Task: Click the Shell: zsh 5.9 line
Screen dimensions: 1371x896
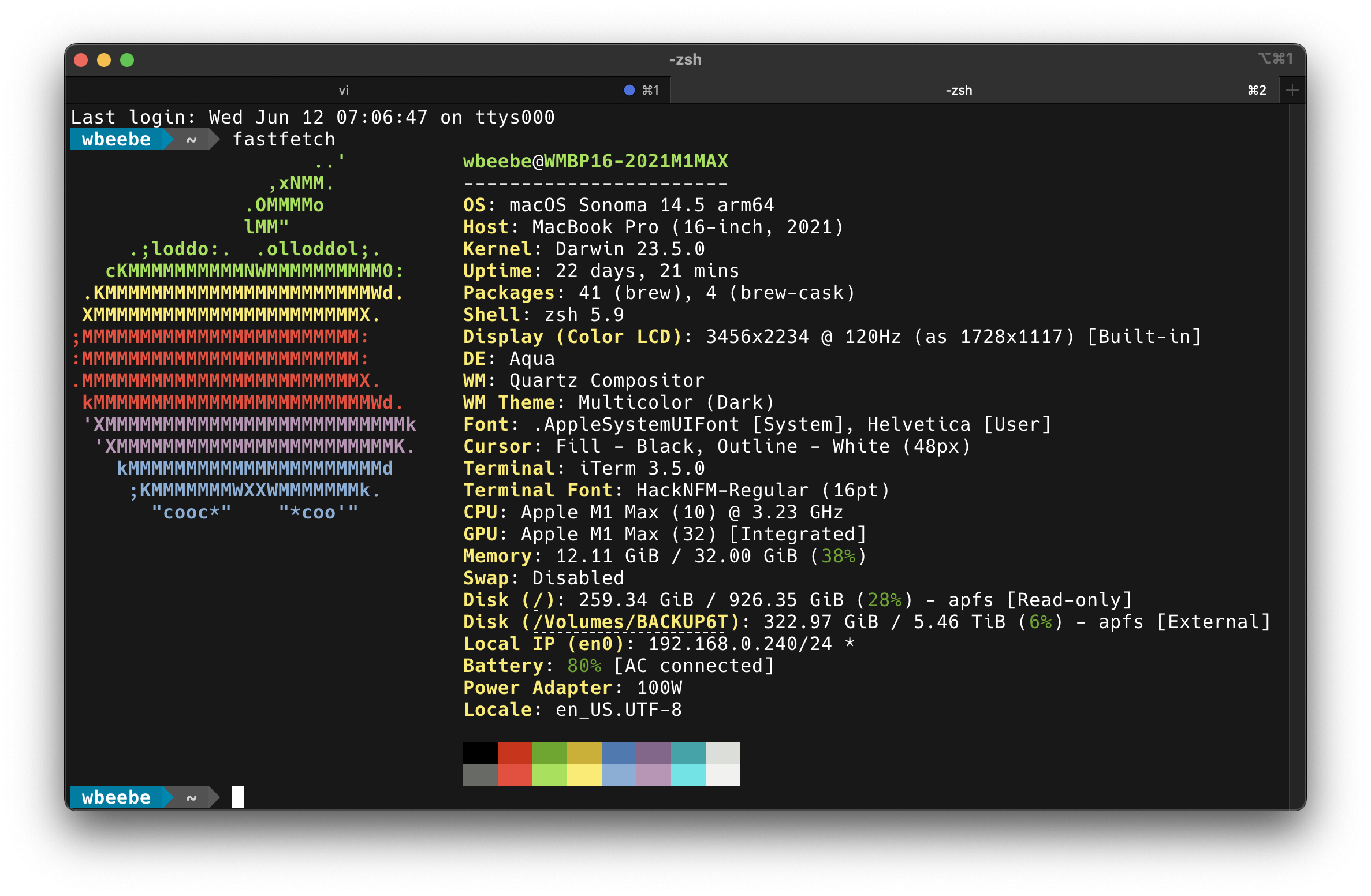Action: tap(543, 315)
